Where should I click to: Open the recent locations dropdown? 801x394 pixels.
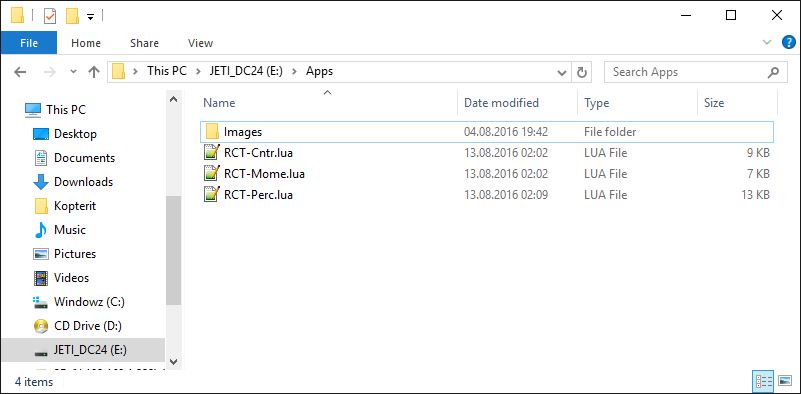click(74, 72)
